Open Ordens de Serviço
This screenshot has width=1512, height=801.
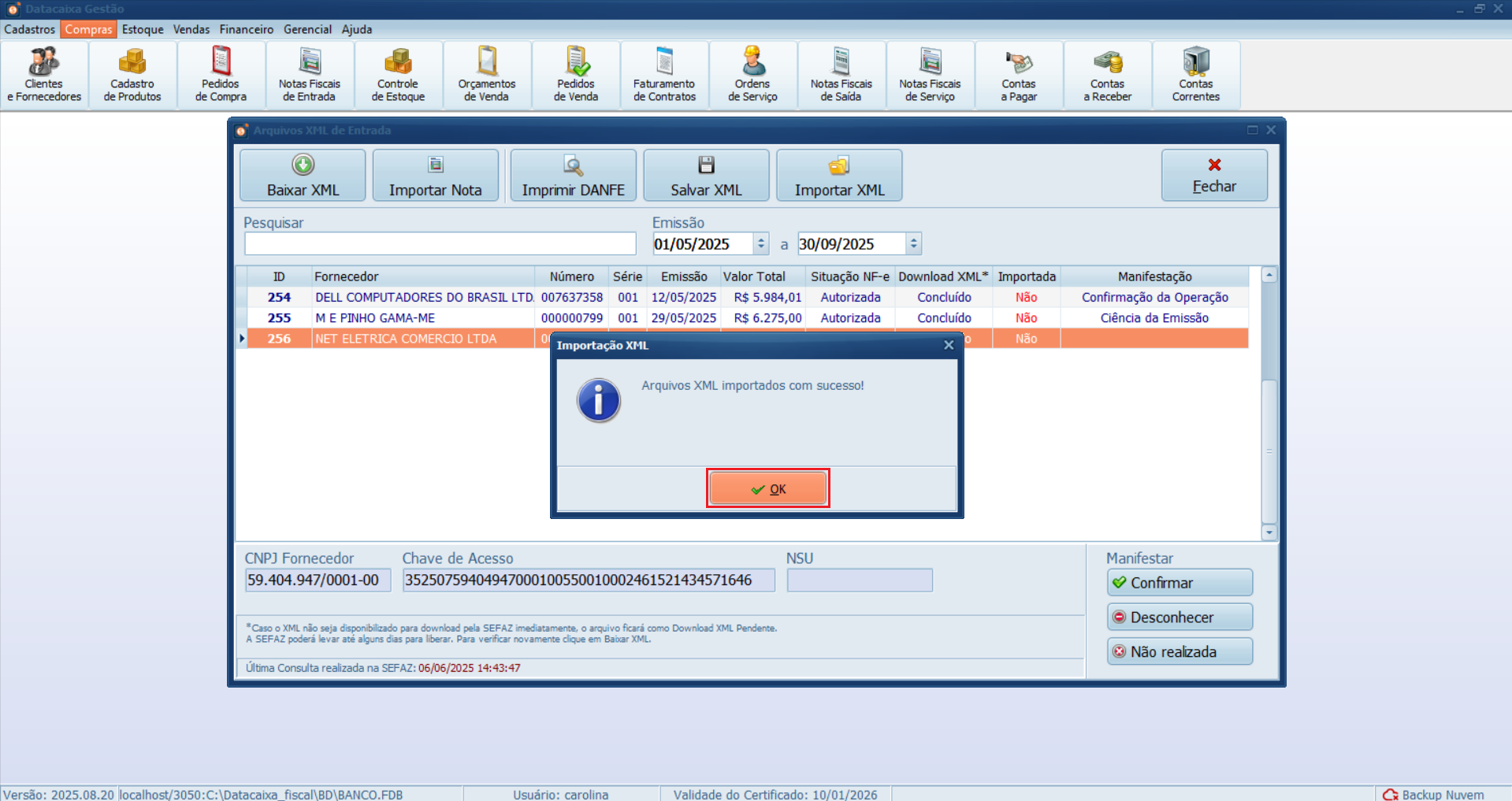point(752,76)
